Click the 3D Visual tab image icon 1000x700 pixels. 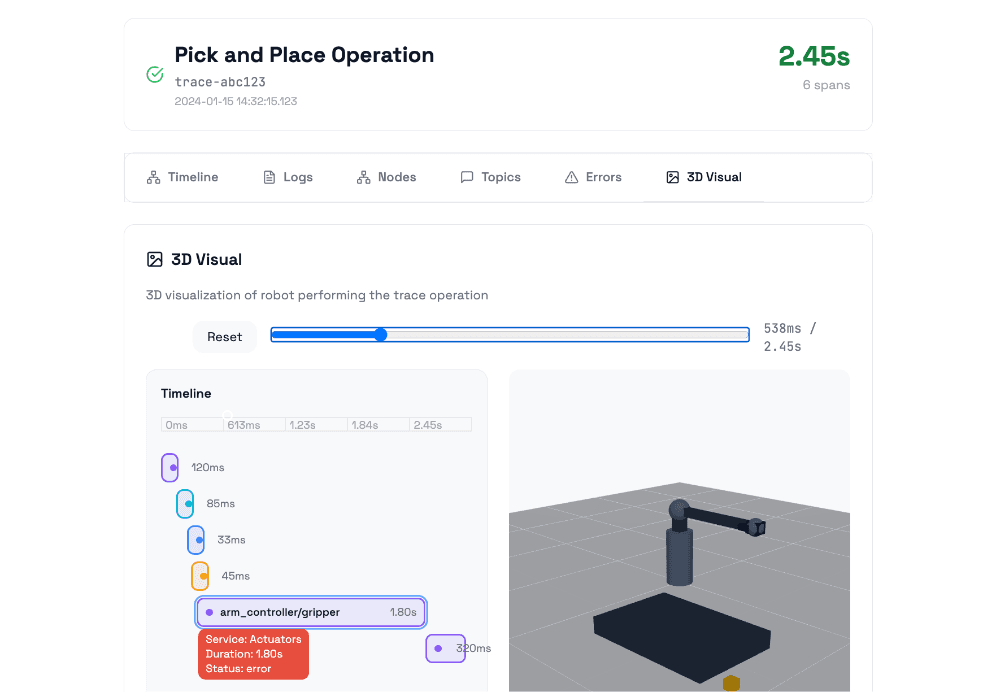pos(673,177)
